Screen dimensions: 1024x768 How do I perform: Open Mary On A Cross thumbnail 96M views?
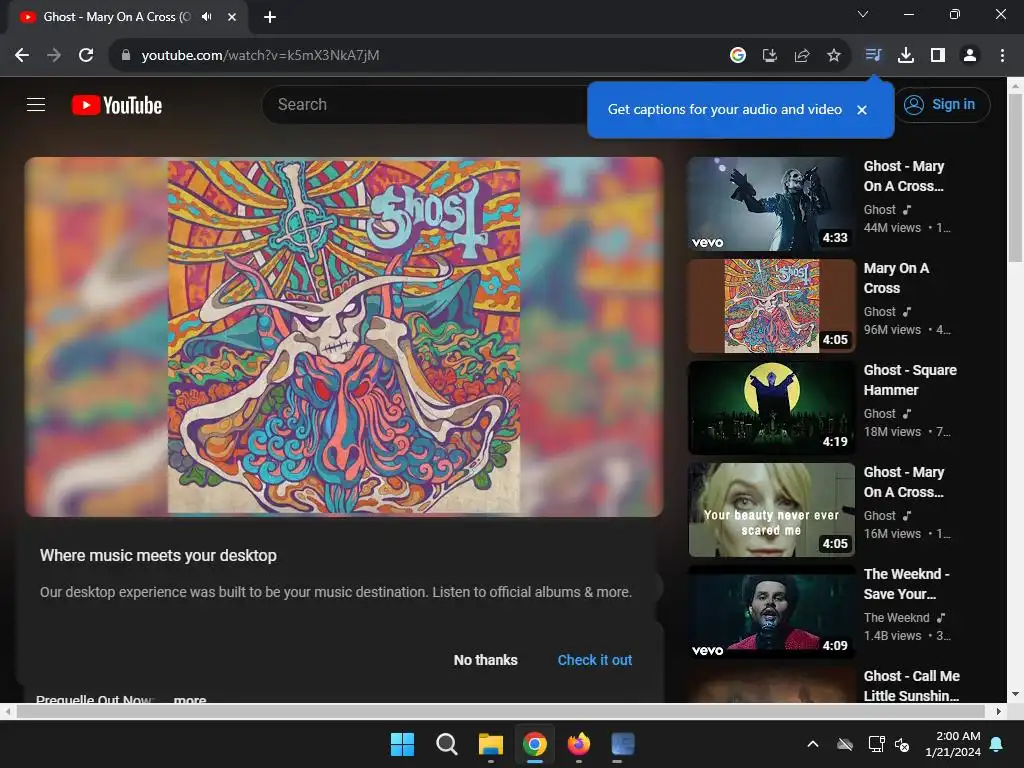tap(771, 306)
